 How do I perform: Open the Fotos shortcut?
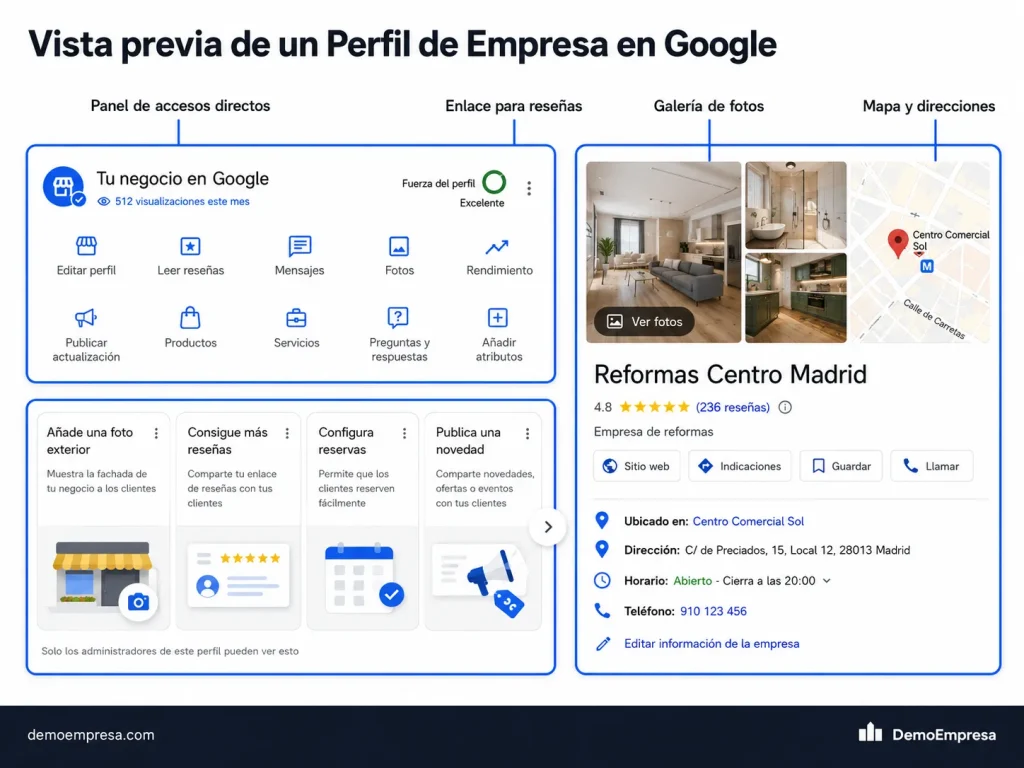399,256
